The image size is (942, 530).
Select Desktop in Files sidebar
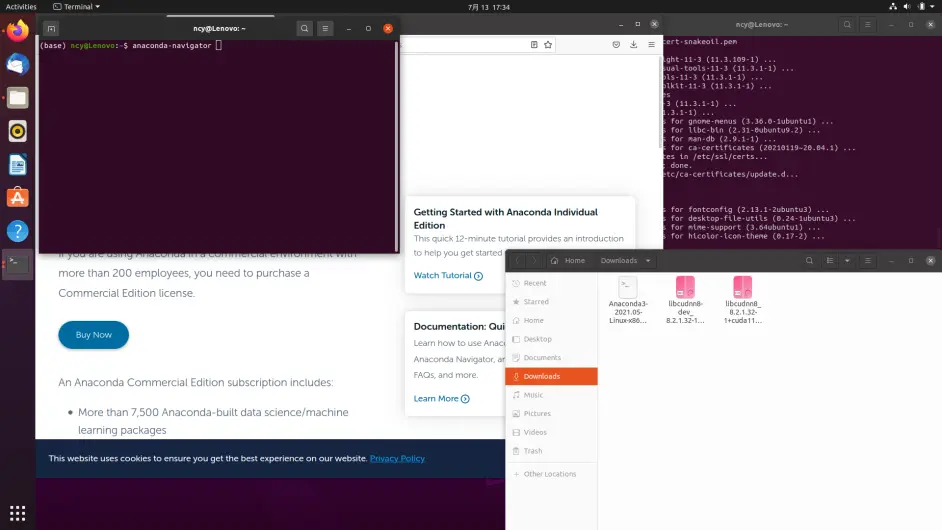552,339
